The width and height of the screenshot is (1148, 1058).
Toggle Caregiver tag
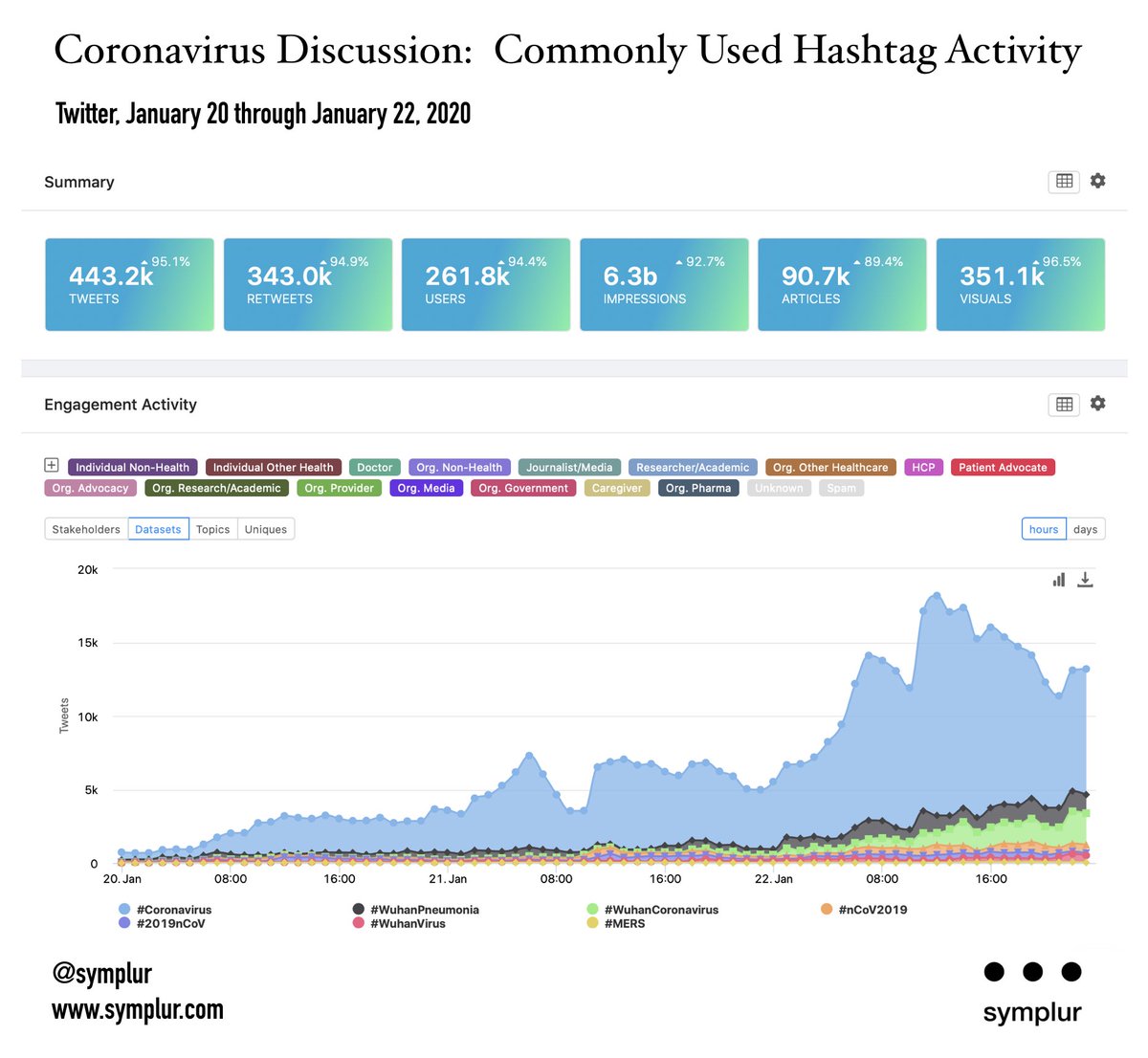click(617, 488)
